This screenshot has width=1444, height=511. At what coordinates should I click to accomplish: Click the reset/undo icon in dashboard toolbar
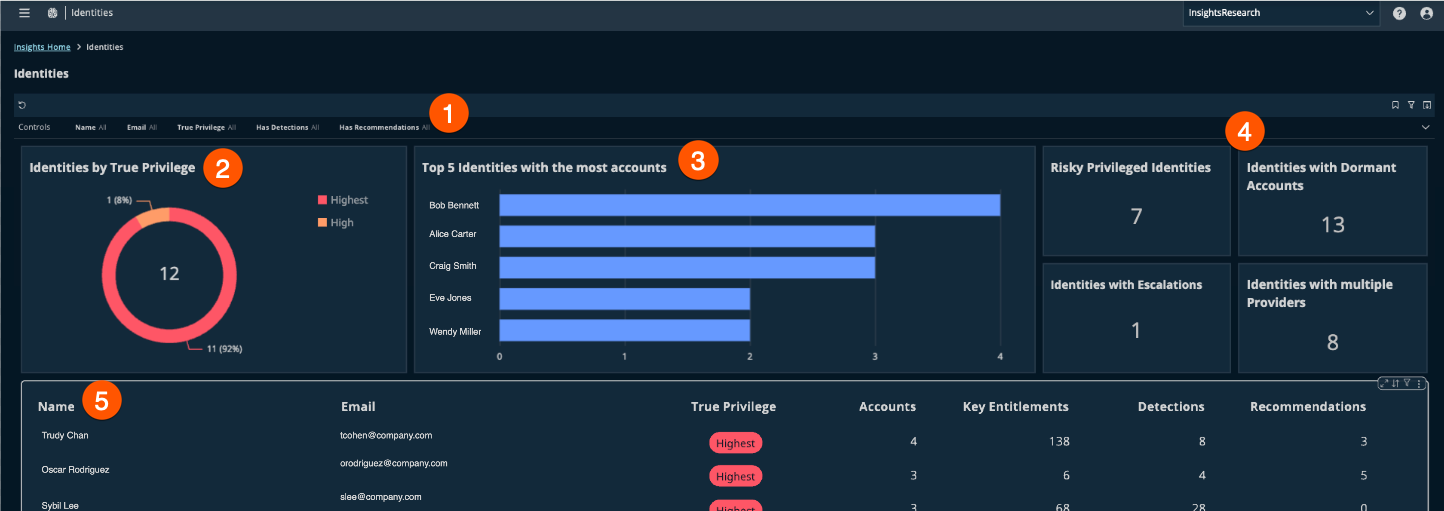click(x=22, y=105)
